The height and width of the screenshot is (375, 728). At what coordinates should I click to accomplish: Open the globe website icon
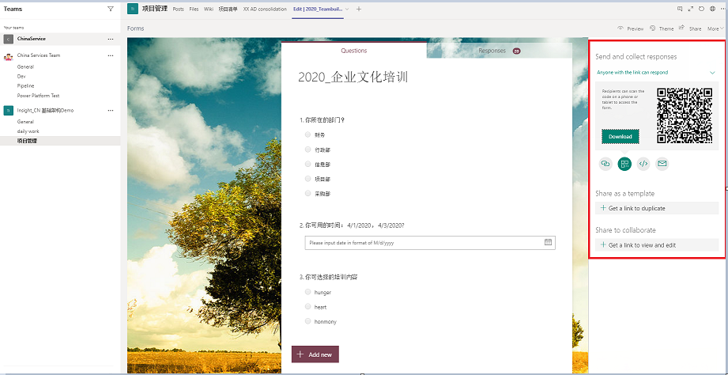(x=712, y=9)
